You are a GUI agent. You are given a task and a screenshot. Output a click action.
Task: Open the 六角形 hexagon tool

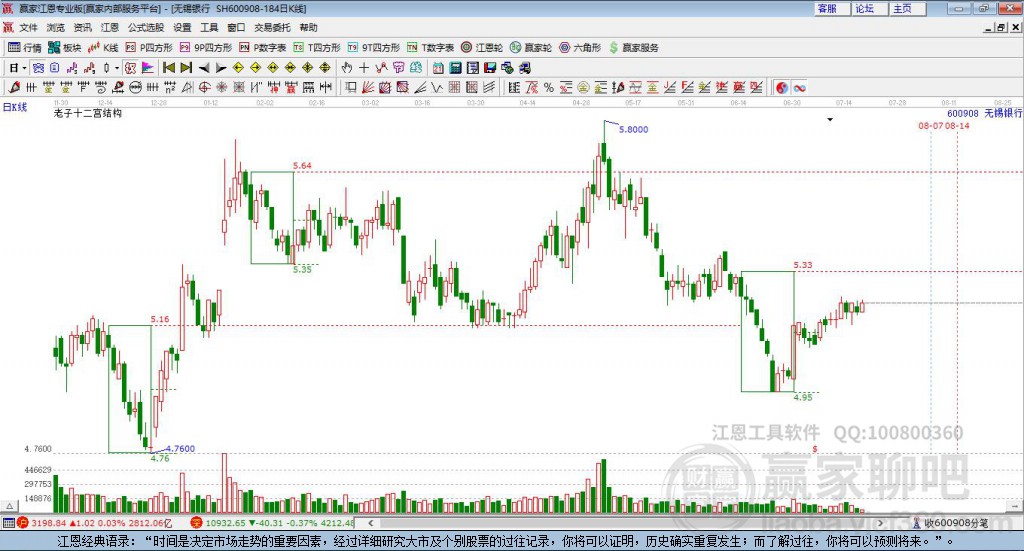580,48
